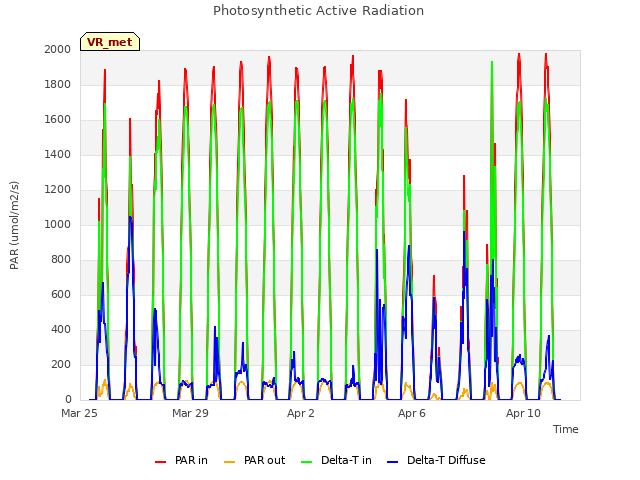Click the PAR (umol/m2/s) y-axis label
640x480 pixels.
[x=14, y=225]
